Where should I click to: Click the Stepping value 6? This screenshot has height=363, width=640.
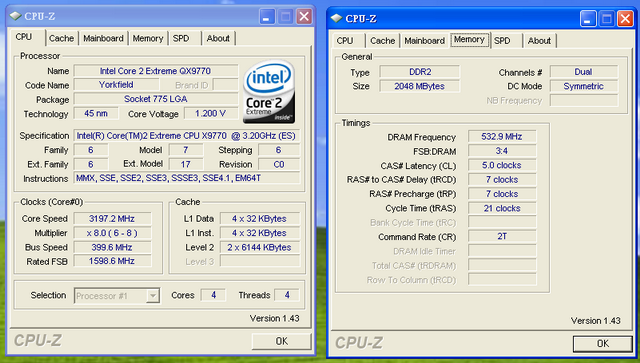coord(279,150)
